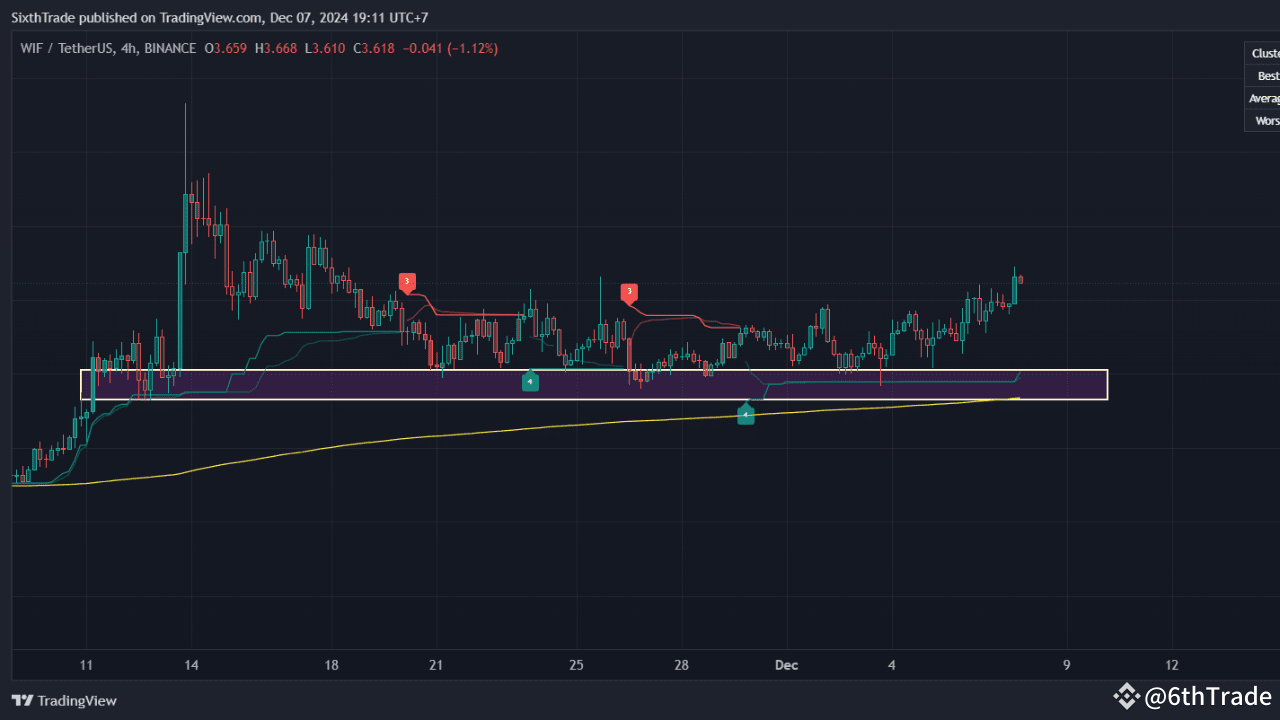This screenshot has width=1280, height=720.
Task: Toggle the Worst row in the right panel
Action: pyautogui.click(x=1267, y=120)
